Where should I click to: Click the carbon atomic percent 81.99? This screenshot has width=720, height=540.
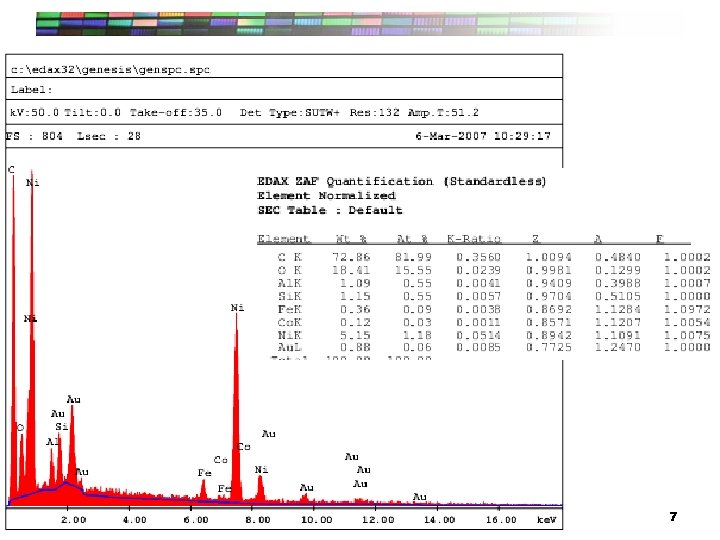(x=413, y=257)
